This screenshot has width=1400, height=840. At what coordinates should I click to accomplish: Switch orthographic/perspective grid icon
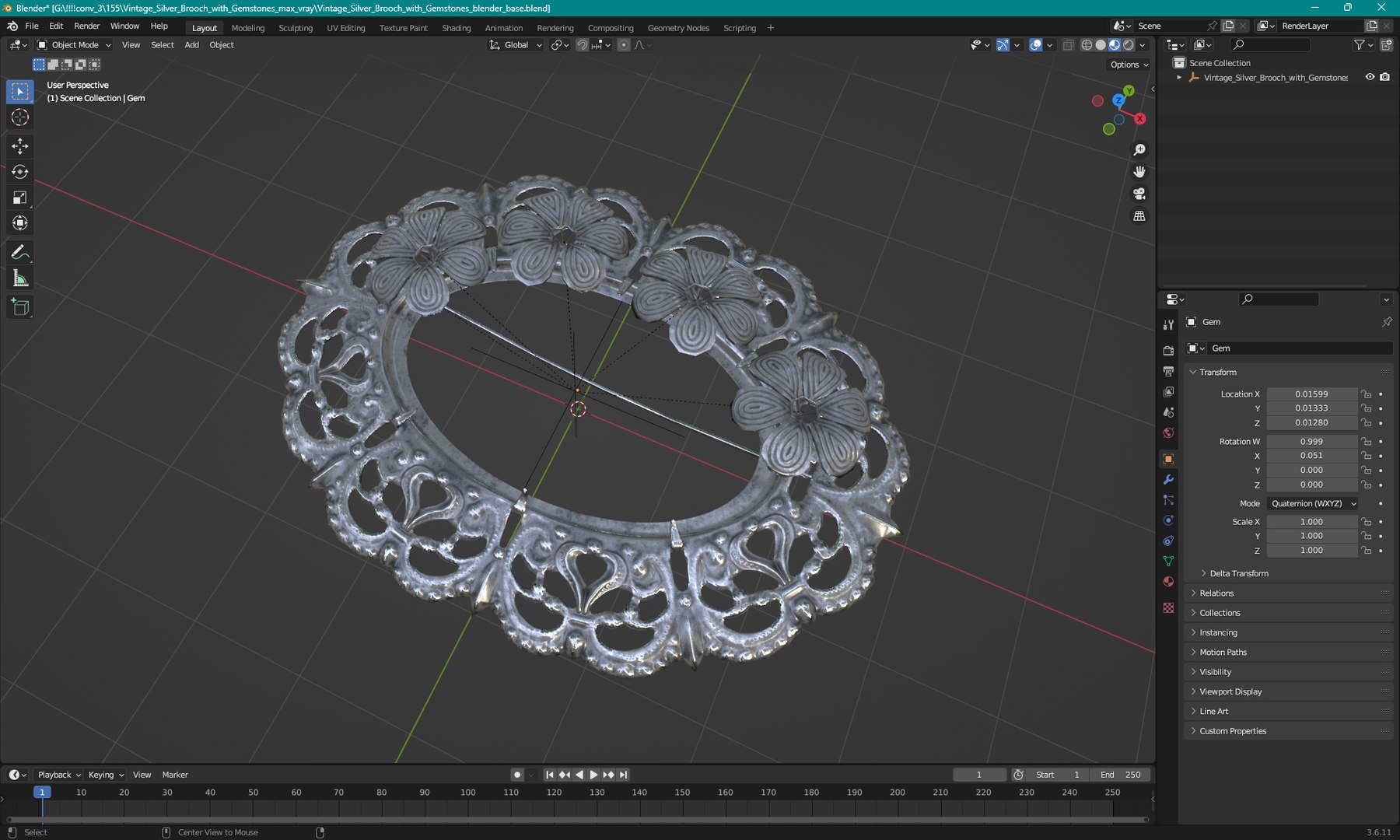tap(1139, 215)
